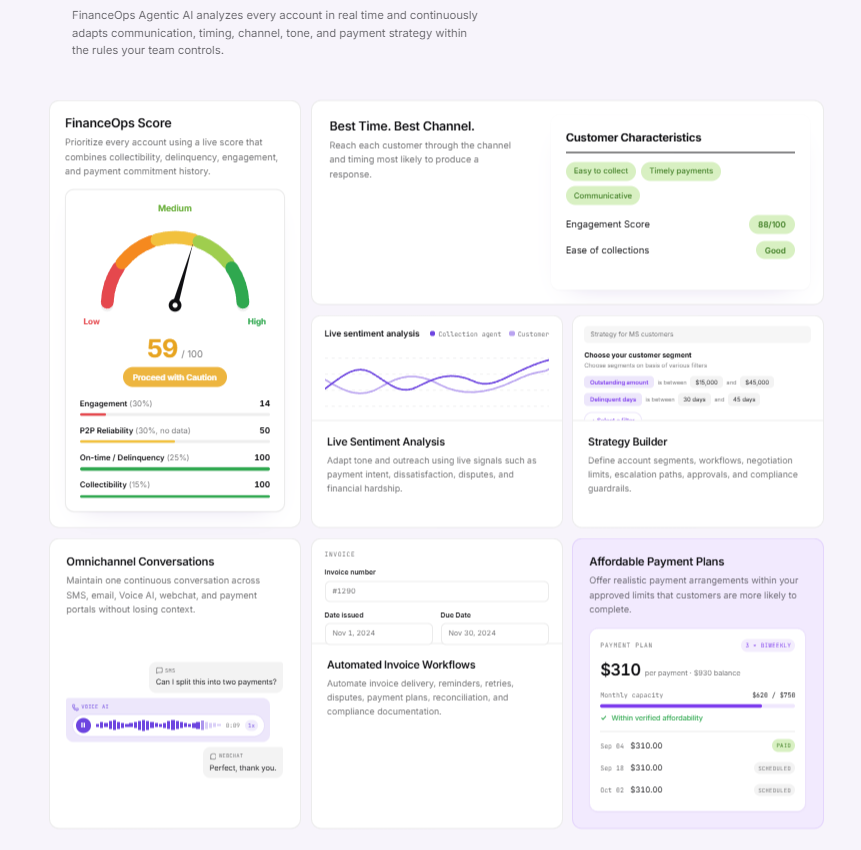Change the 1x playback speed pill
The width and height of the screenshot is (861, 850).
pos(251,725)
